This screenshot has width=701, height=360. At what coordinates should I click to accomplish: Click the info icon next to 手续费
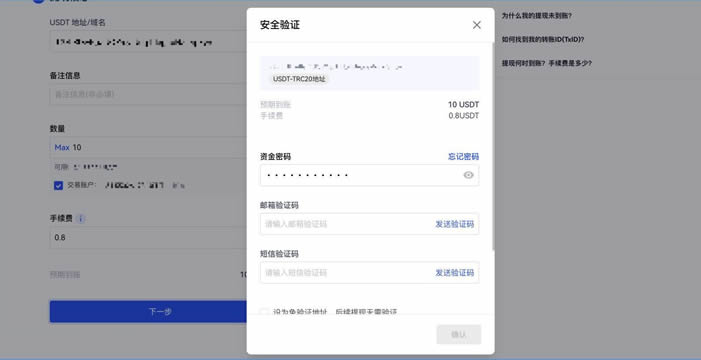(80, 219)
